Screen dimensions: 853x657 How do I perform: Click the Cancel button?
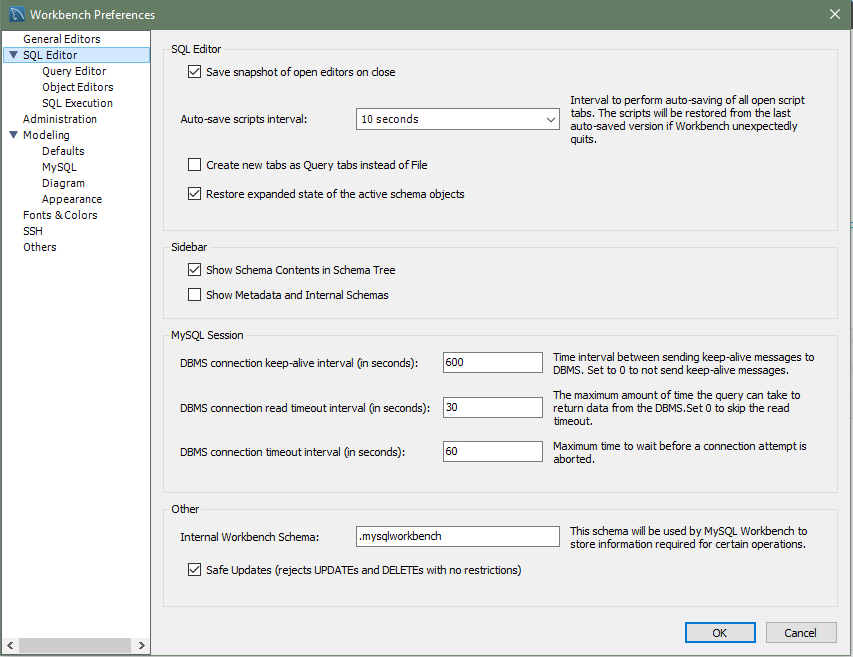click(800, 632)
